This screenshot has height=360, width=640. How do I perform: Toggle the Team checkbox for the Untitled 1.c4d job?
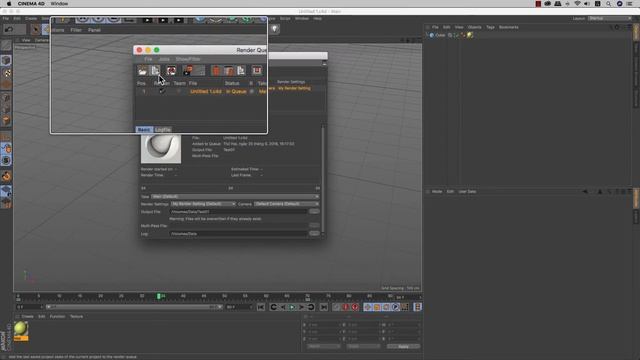coord(179,91)
